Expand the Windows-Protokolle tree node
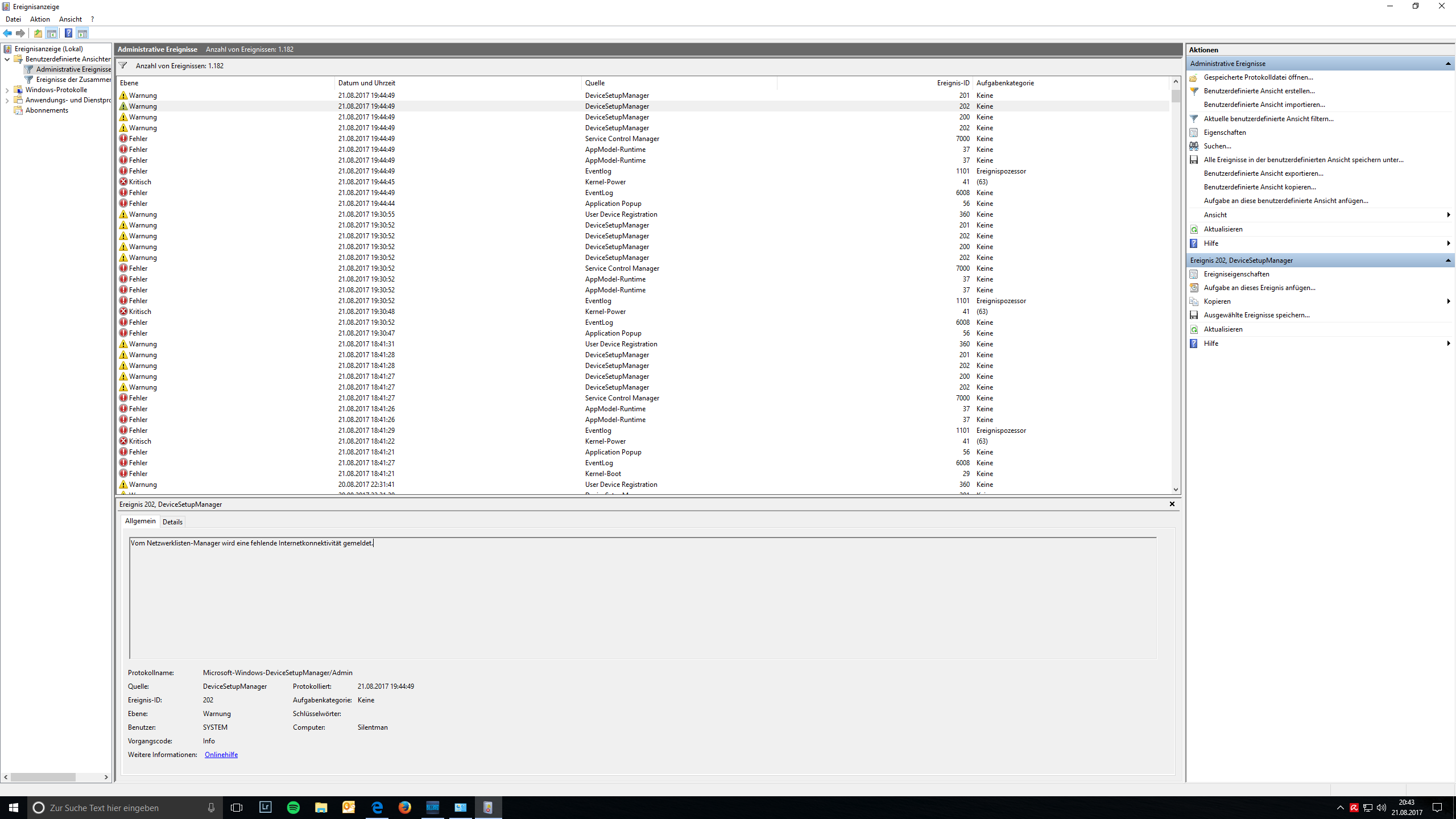Image resolution: width=1456 pixels, height=819 pixels. point(7,90)
